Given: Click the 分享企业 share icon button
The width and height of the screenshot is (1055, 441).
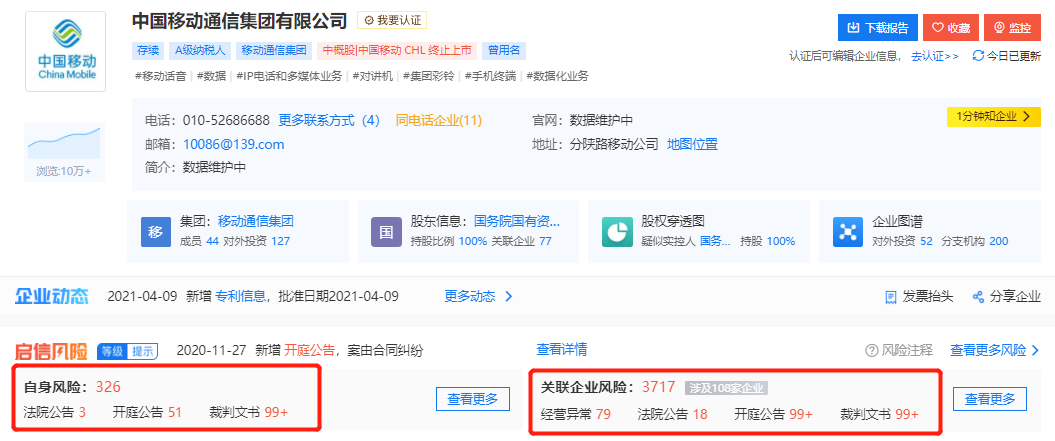Looking at the screenshot, I should pyautogui.click(x=1007, y=296).
